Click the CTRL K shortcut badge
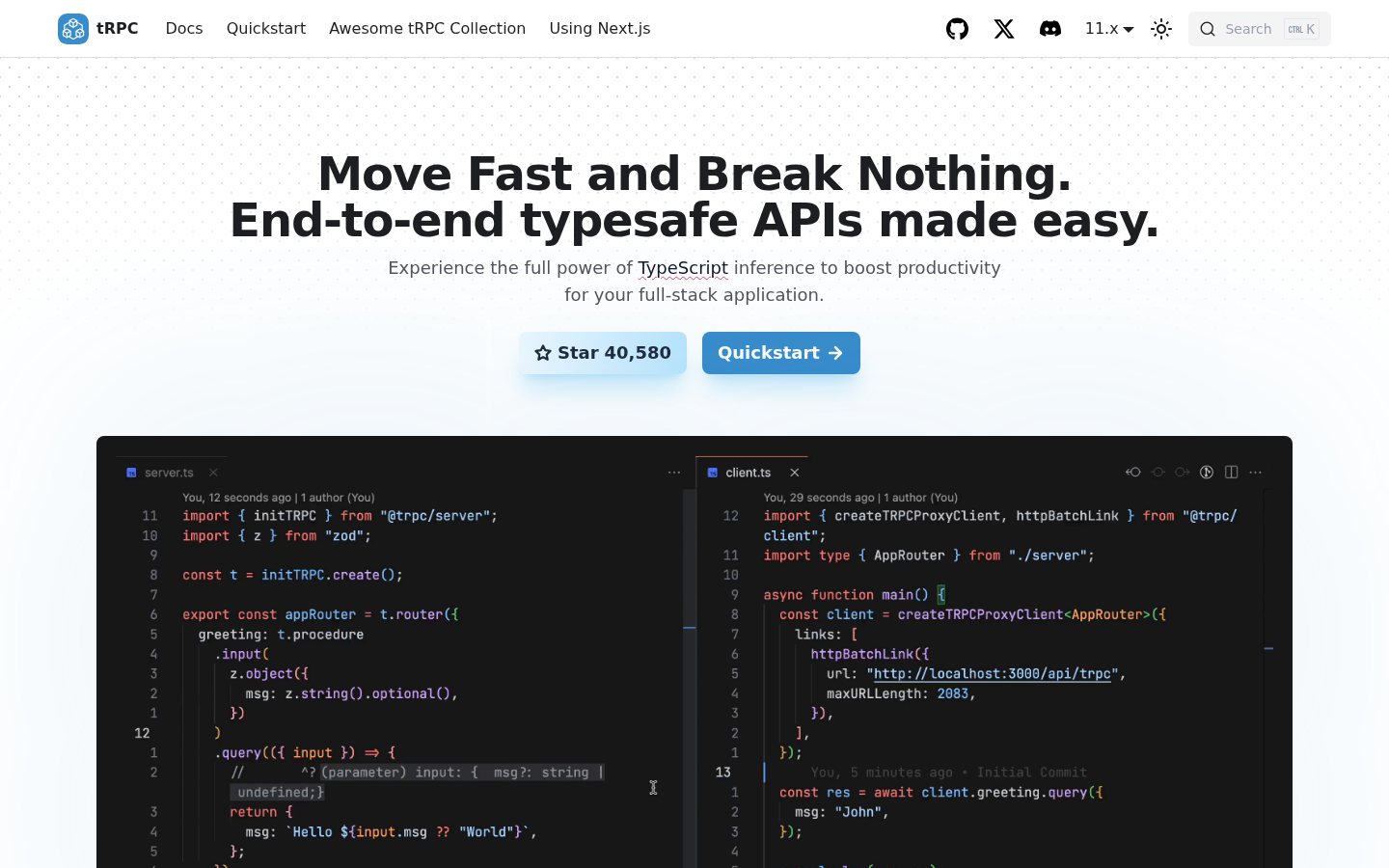 click(1301, 29)
